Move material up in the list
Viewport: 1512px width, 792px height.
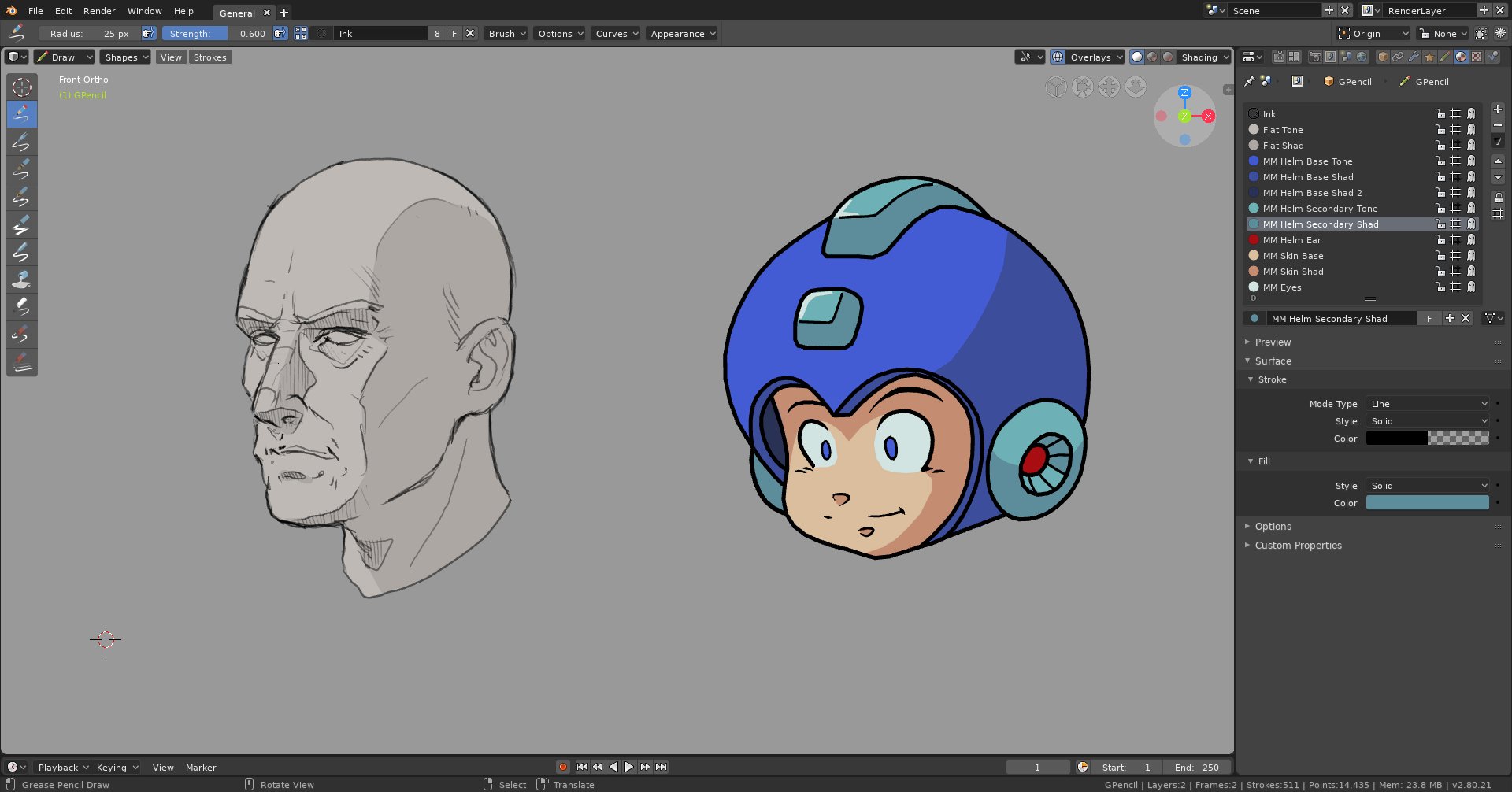click(1498, 161)
